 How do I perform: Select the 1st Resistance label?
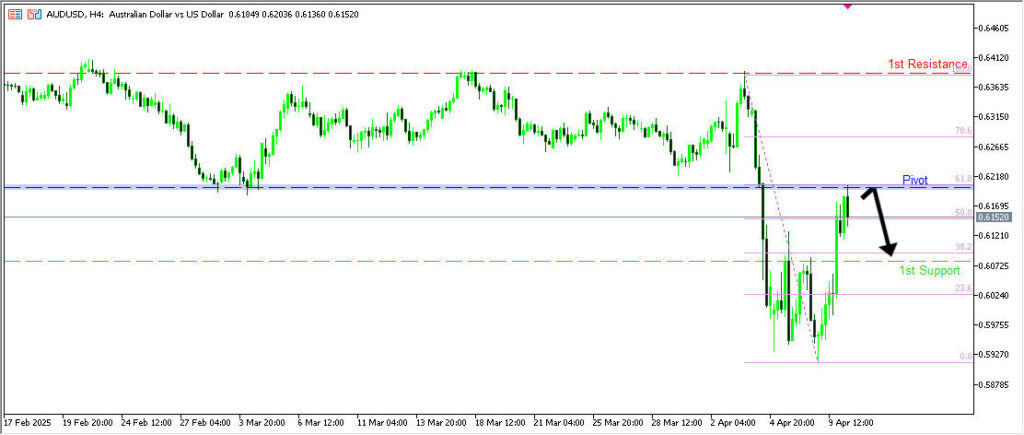[927, 64]
